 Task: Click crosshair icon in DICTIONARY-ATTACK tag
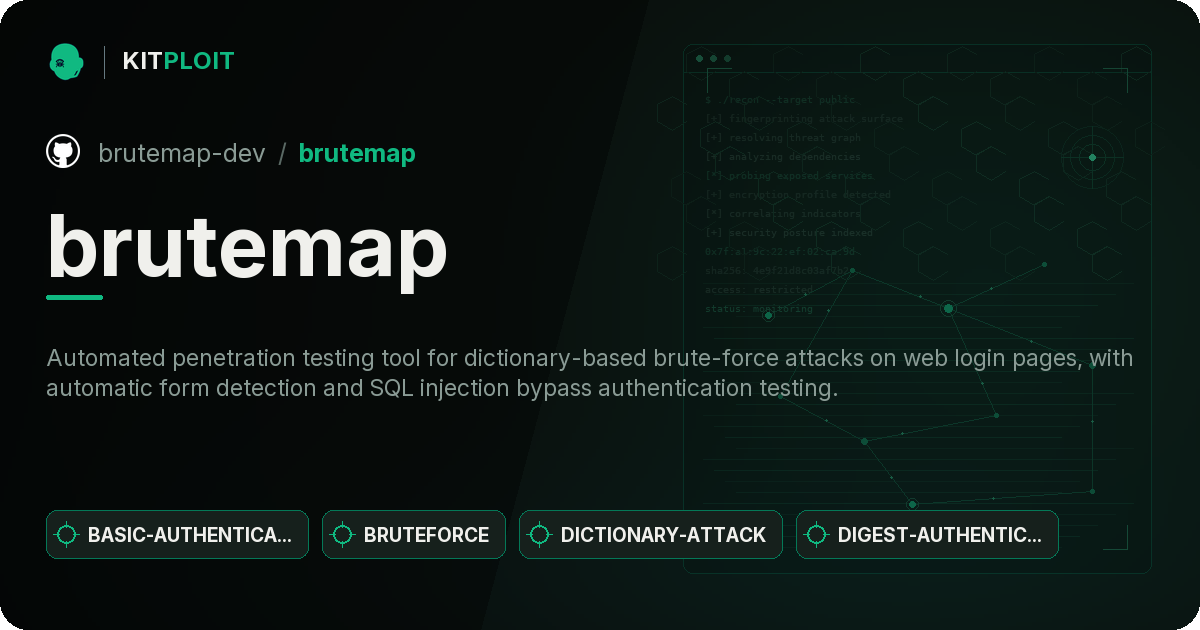[540, 535]
